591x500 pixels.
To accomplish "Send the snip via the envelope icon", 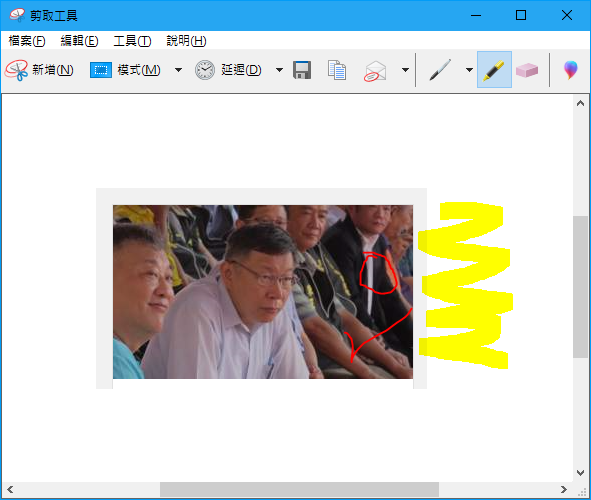I will pos(375,71).
